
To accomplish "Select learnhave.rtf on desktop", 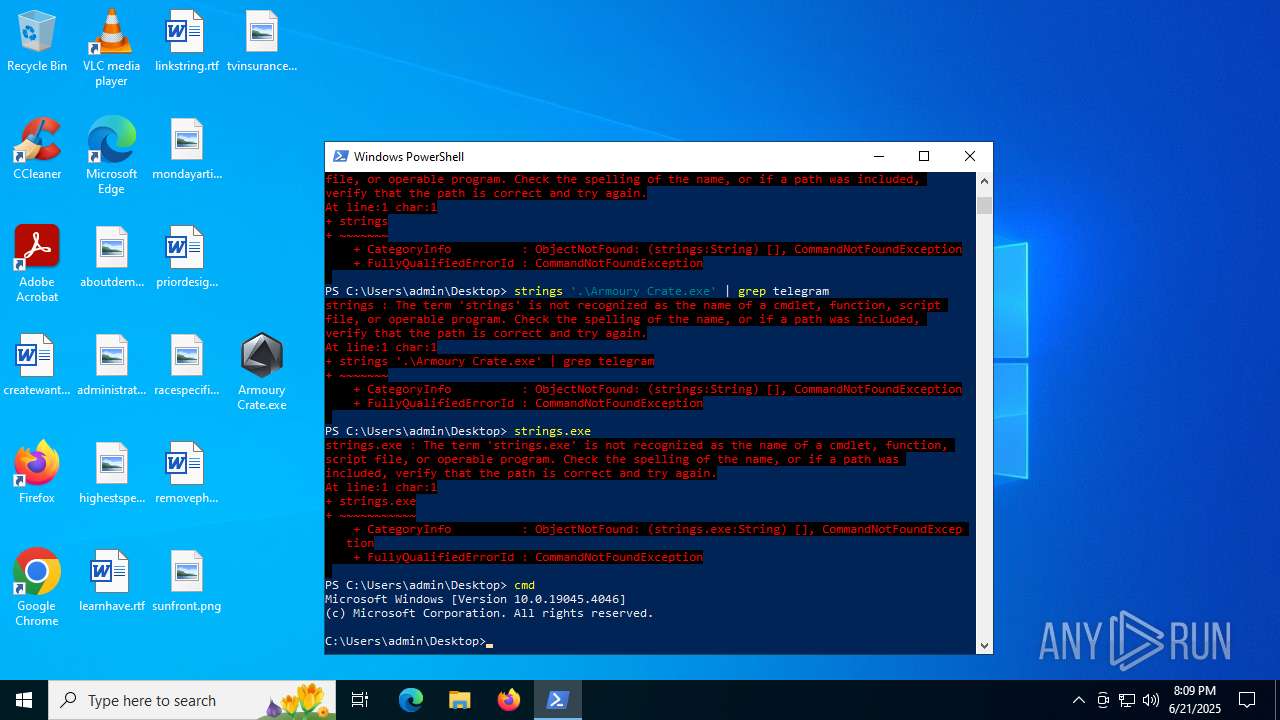I will click(x=111, y=581).
